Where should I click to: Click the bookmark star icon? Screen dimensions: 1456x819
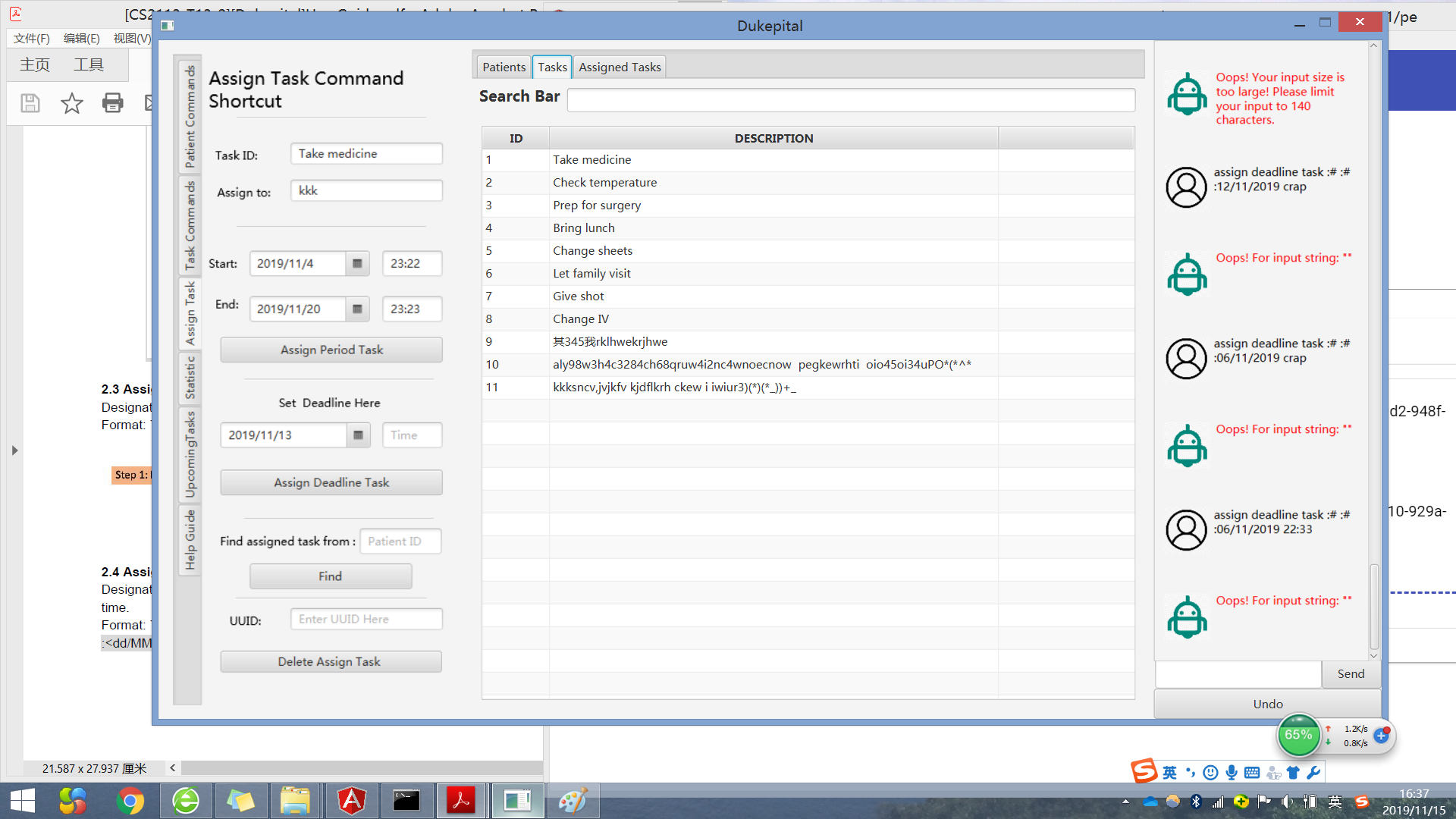pos(72,103)
